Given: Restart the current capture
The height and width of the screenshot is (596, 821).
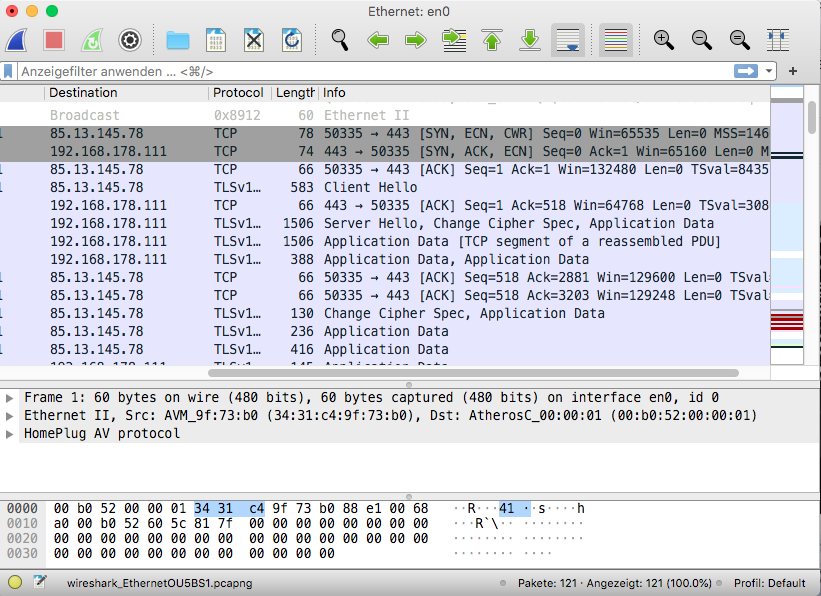Looking at the screenshot, I should click(x=92, y=40).
